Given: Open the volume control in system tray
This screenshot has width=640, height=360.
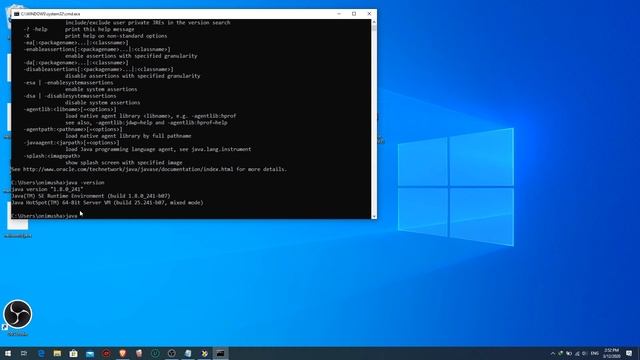Looking at the screenshot, I should pyautogui.click(x=584, y=353).
